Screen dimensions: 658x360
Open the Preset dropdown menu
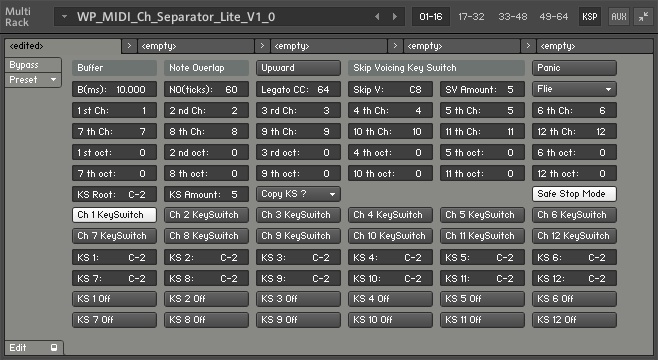33,80
